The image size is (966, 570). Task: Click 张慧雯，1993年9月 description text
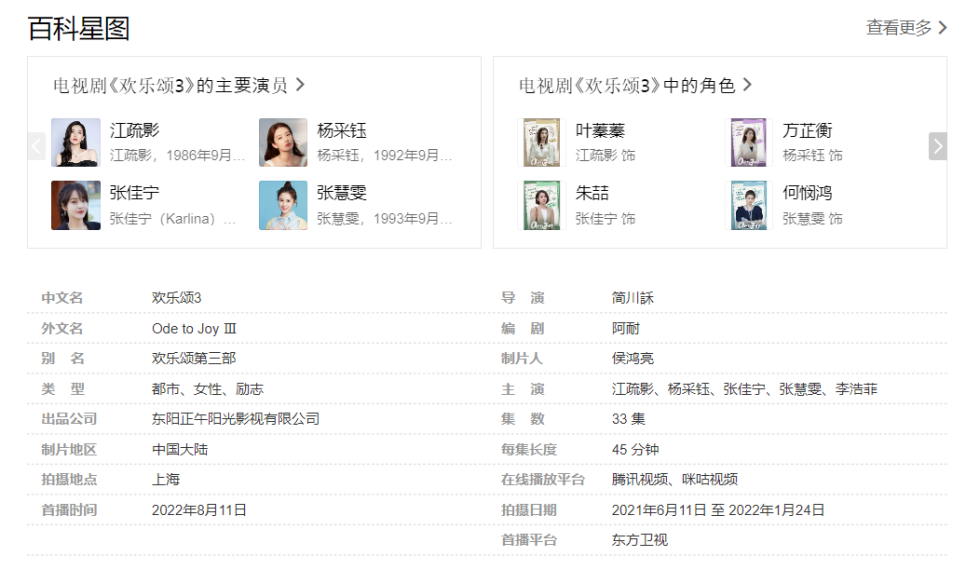pos(384,219)
